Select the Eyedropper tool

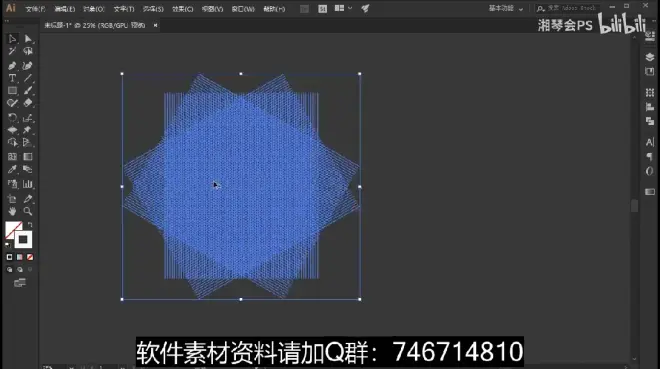pyautogui.click(x=12, y=169)
